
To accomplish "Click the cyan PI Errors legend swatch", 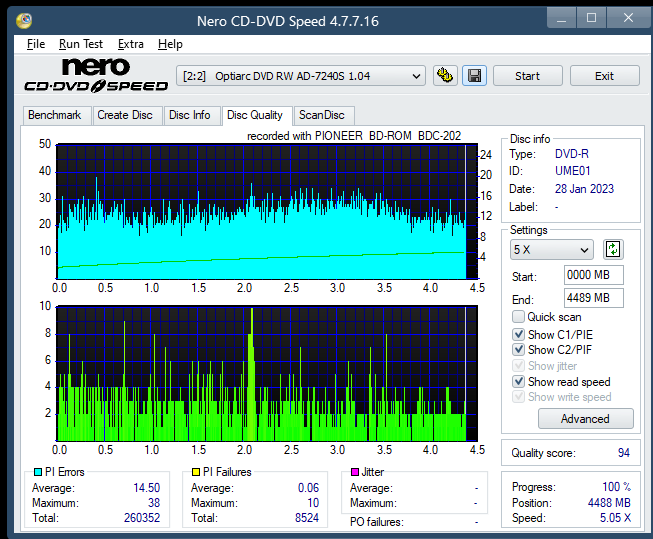I will pyautogui.click(x=38, y=472).
